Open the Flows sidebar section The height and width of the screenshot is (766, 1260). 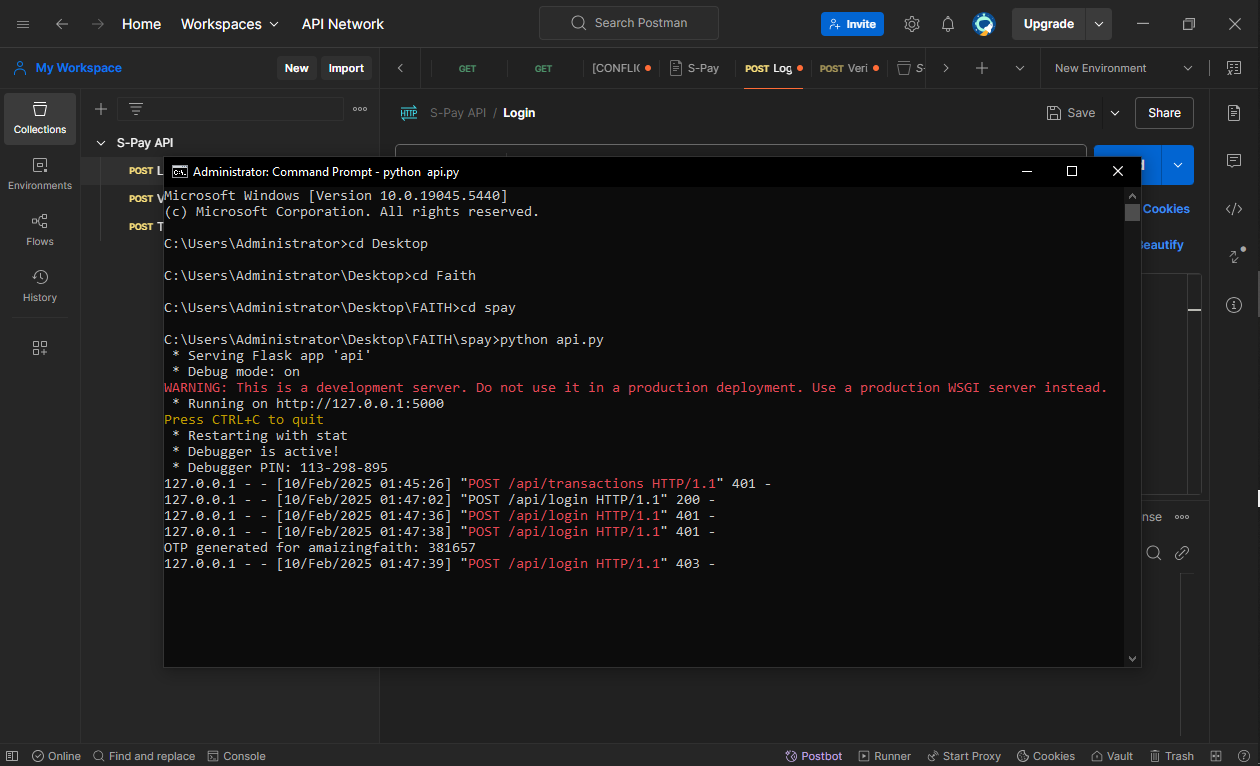coord(40,231)
